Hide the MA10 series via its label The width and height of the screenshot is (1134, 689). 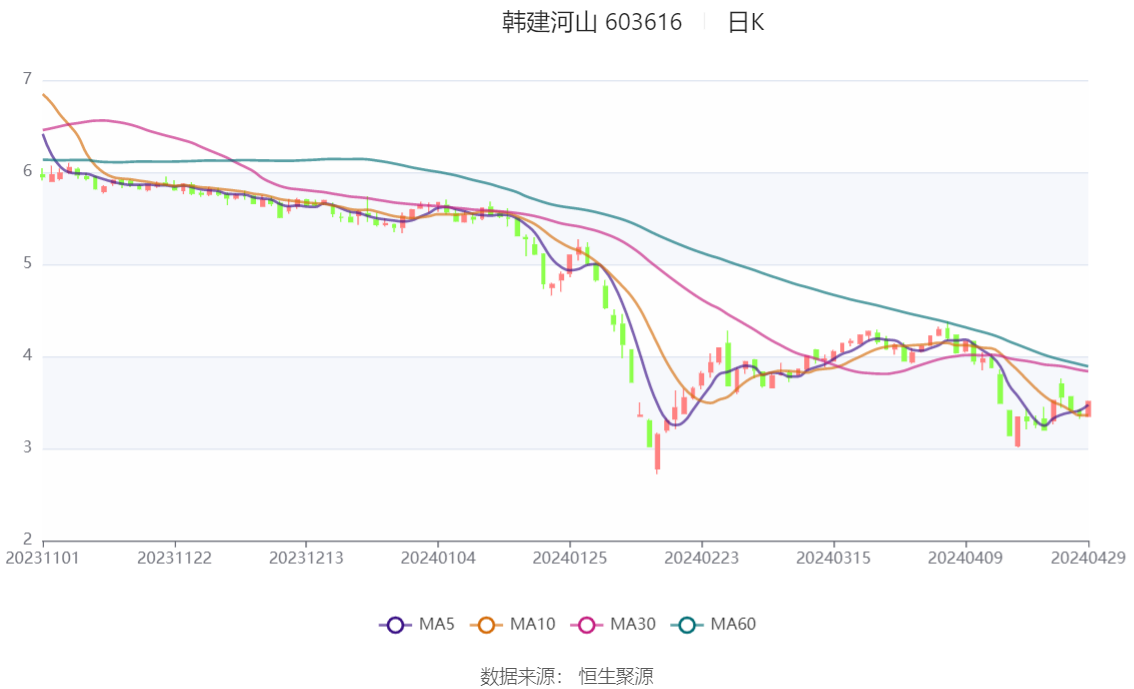[x=532, y=624]
